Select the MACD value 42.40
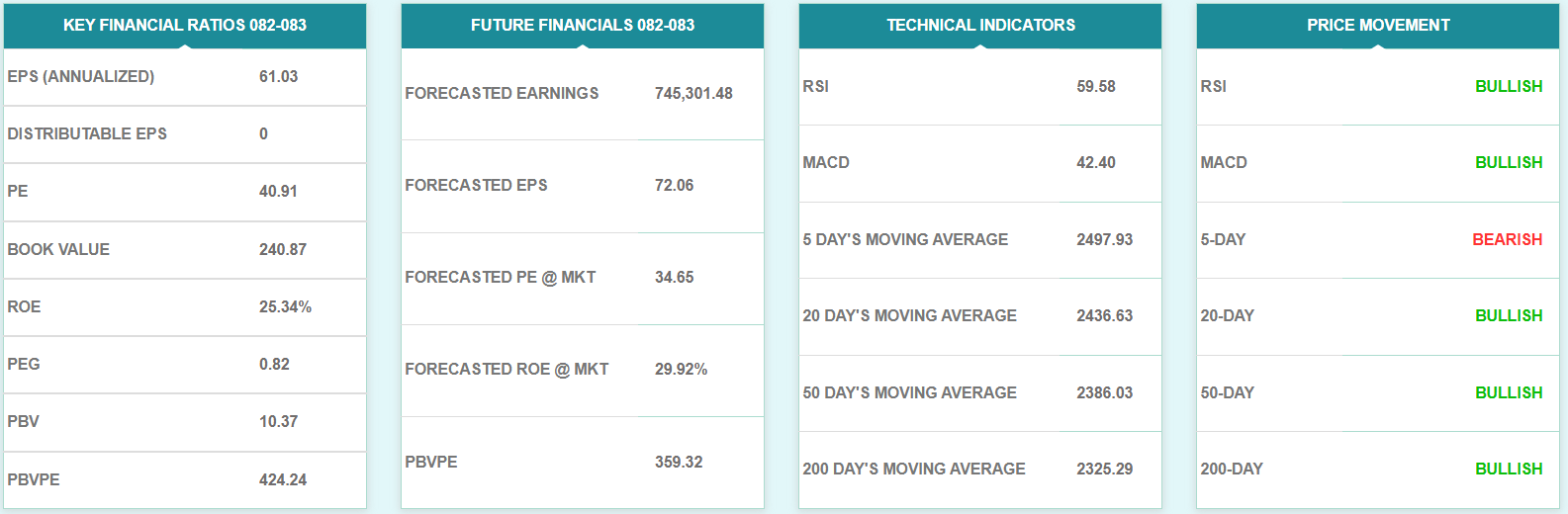Image resolution: width=1568 pixels, height=514 pixels. tap(1096, 163)
